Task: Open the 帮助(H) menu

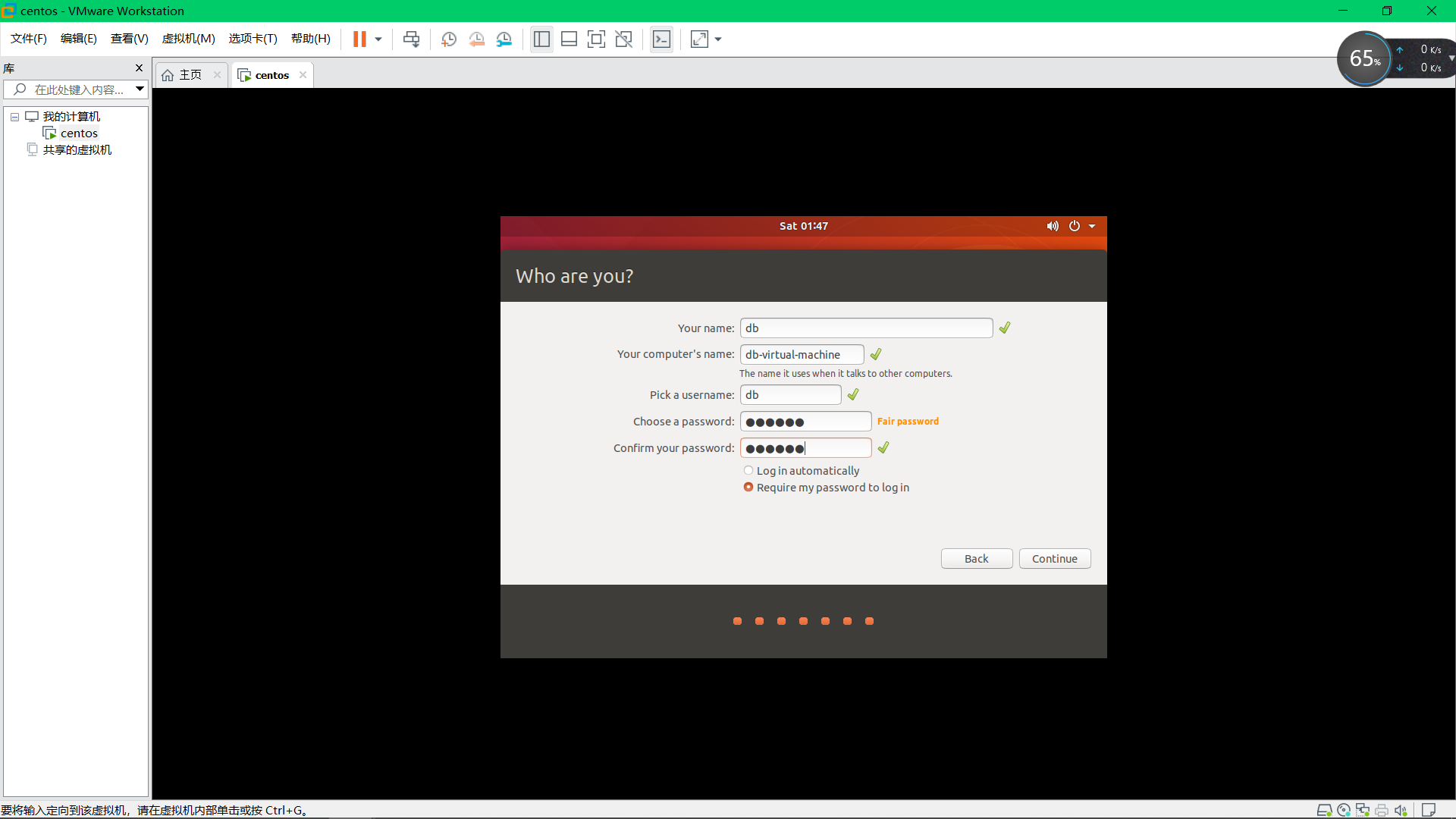Action: pyautogui.click(x=311, y=39)
